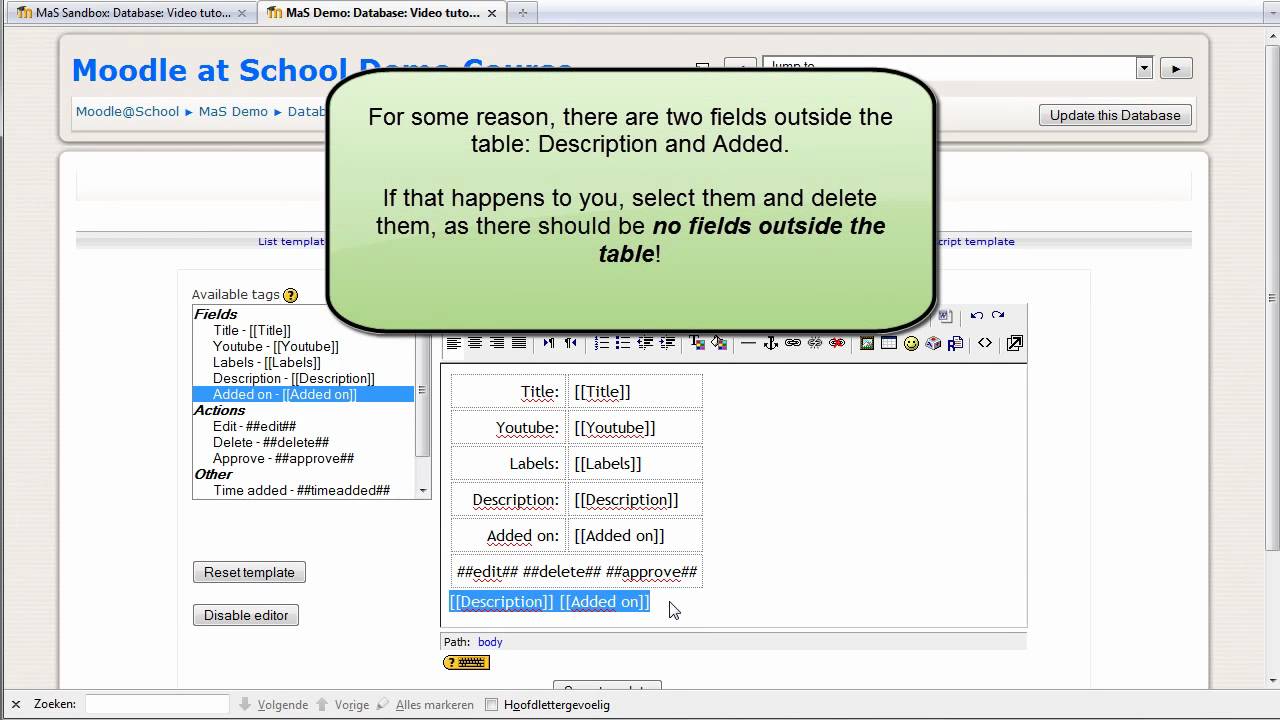Screen dimensions: 1280x720
Task: Switch to the MaS Sandbox browser tab
Action: click(x=131, y=13)
